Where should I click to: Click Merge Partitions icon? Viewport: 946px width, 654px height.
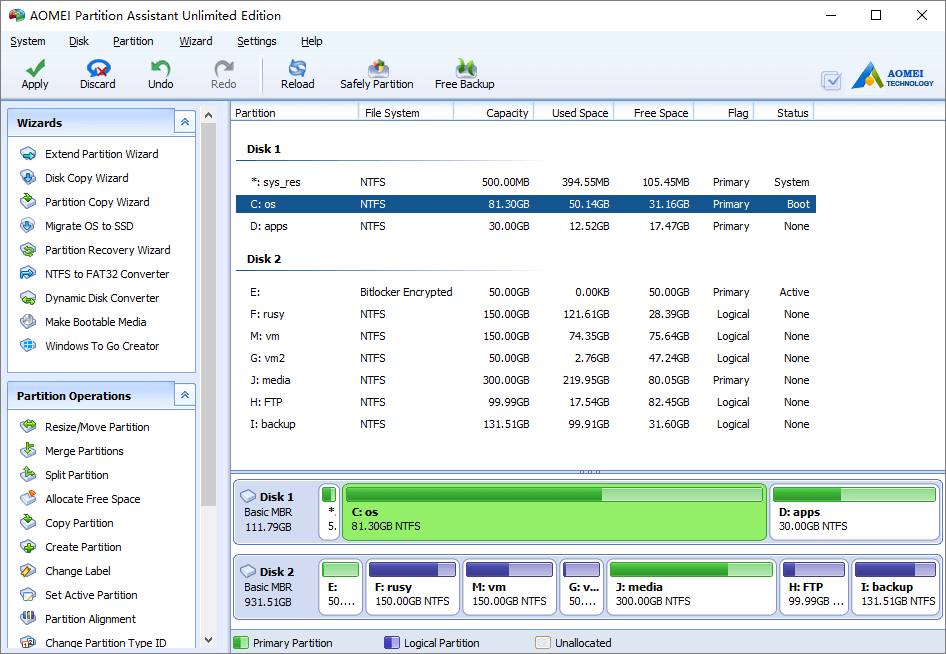click(28, 451)
